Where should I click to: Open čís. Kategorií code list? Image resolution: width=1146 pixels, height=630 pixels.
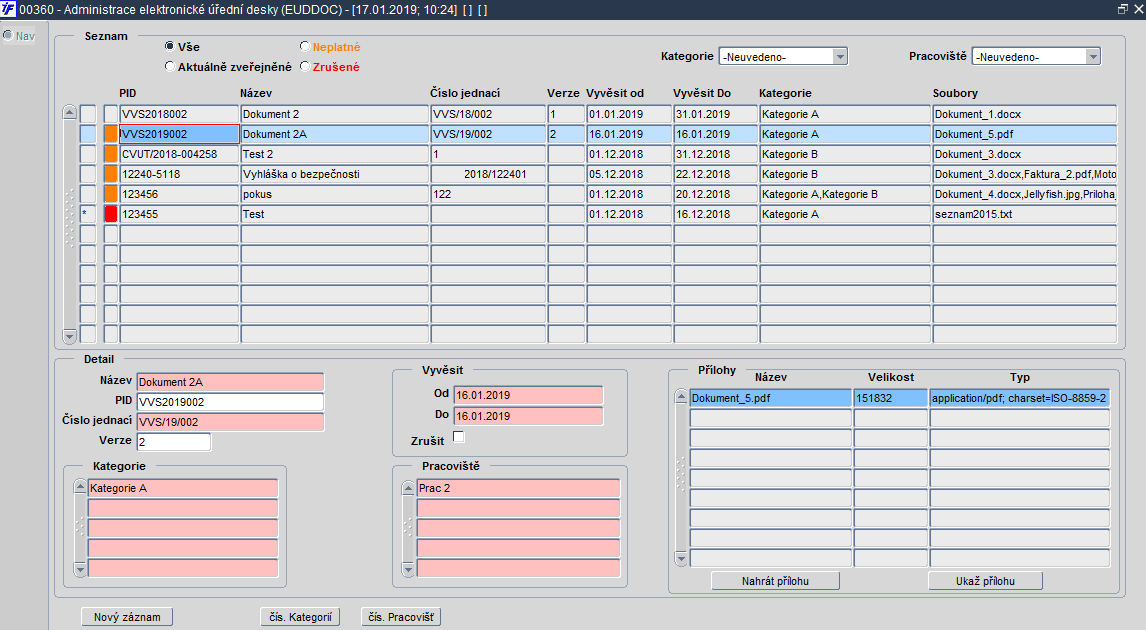300,617
